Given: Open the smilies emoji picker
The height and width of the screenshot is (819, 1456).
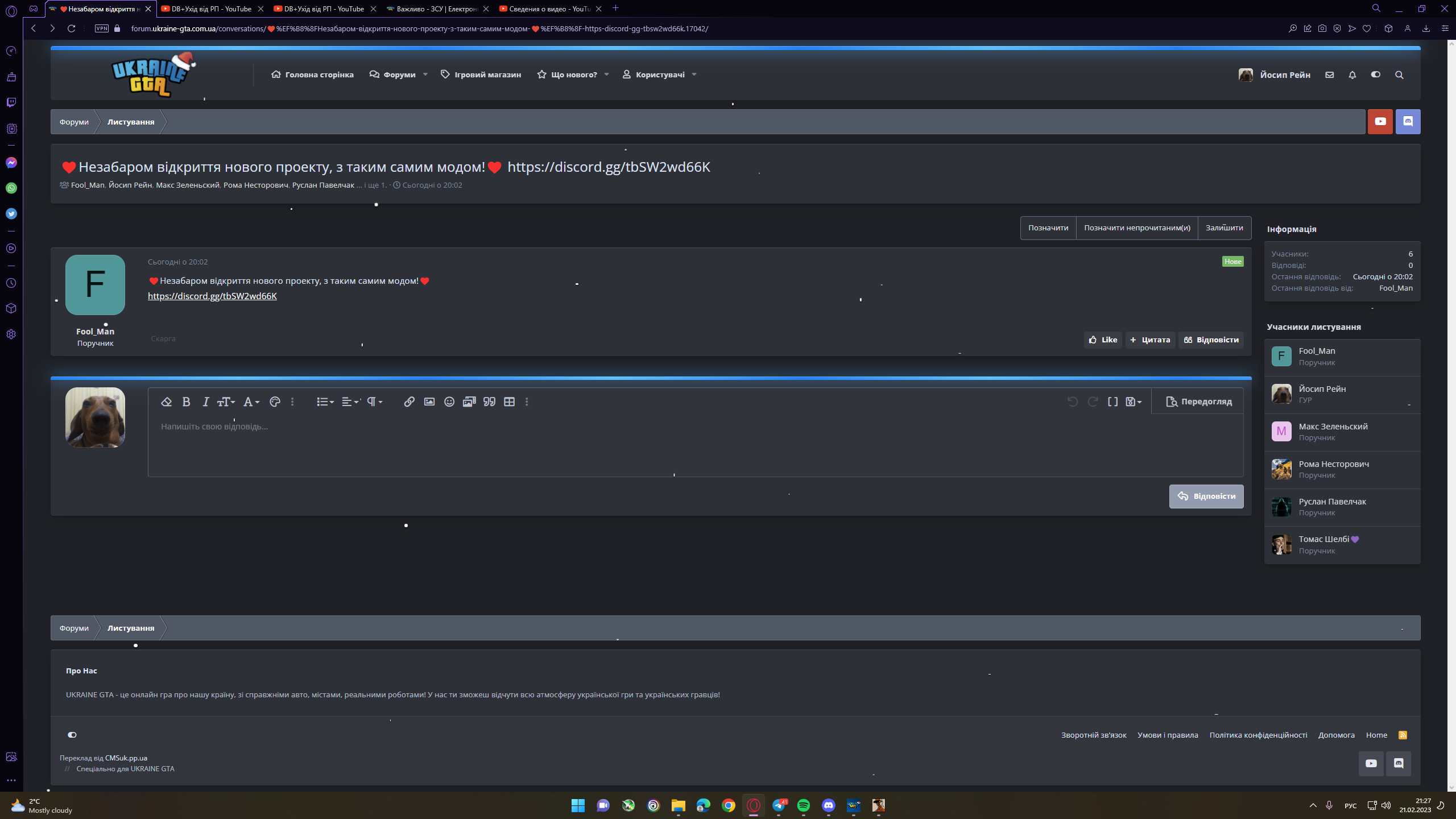Looking at the screenshot, I should click(x=449, y=402).
